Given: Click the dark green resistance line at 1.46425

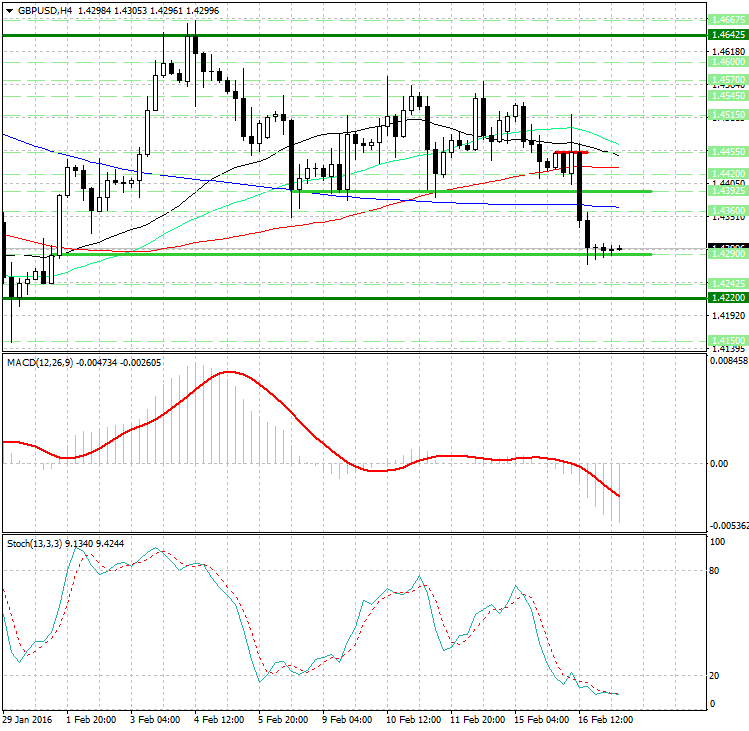Looking at the screenshot, I should coord(350,34).
